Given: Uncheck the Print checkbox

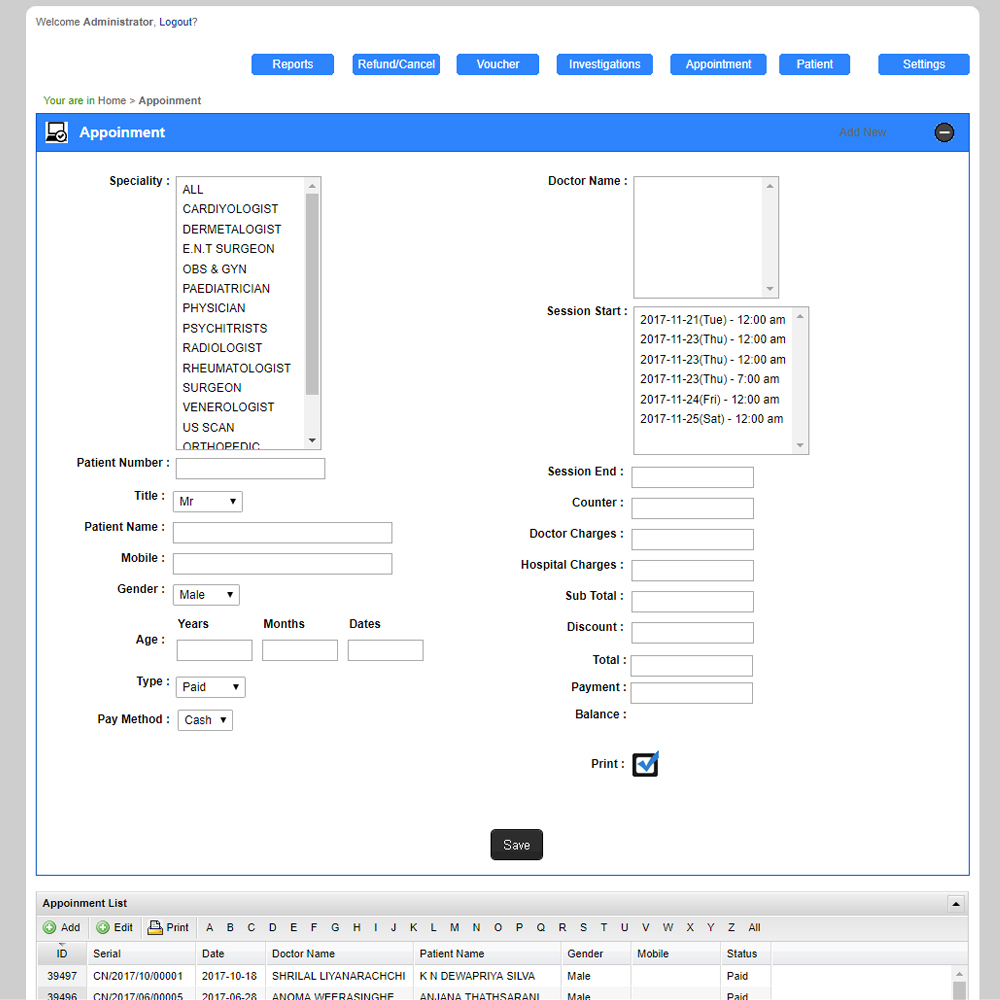Looking at the screenshot, I should [646, 764].
